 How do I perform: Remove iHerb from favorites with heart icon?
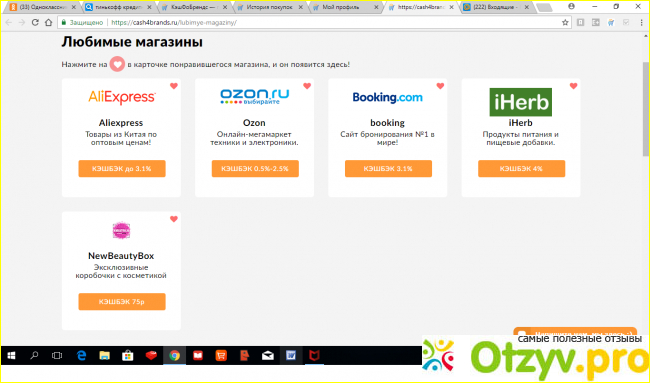point(573,86)
